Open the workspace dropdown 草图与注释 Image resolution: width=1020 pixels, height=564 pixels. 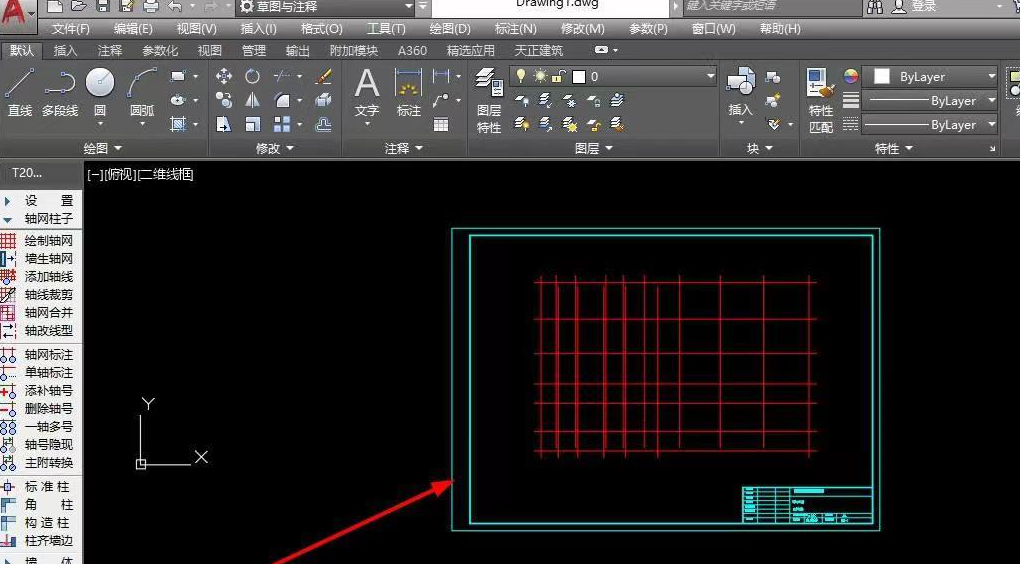click(x=326, y=7)
